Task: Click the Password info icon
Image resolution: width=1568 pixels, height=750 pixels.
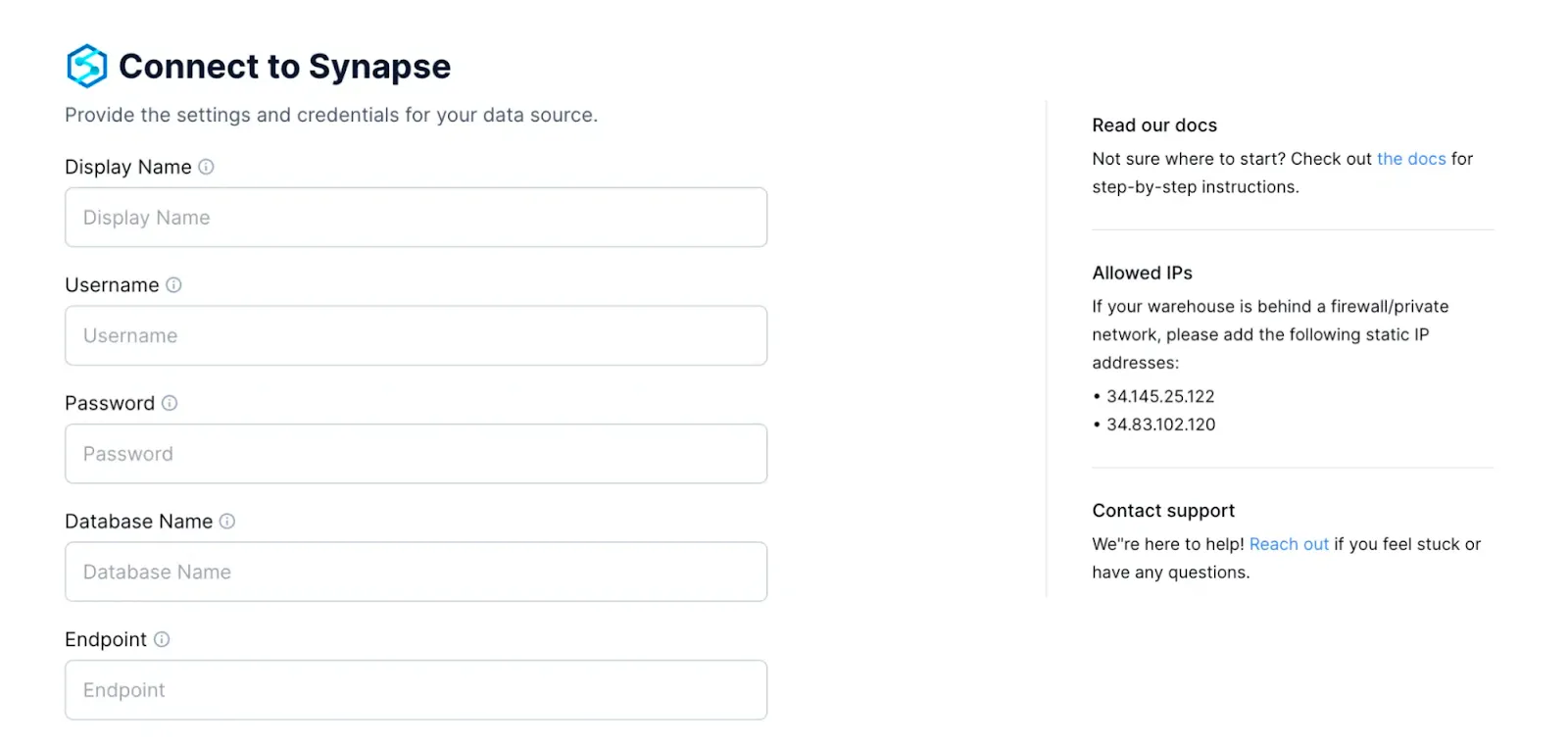Action: pyautogui.click(x=170, y=403)
